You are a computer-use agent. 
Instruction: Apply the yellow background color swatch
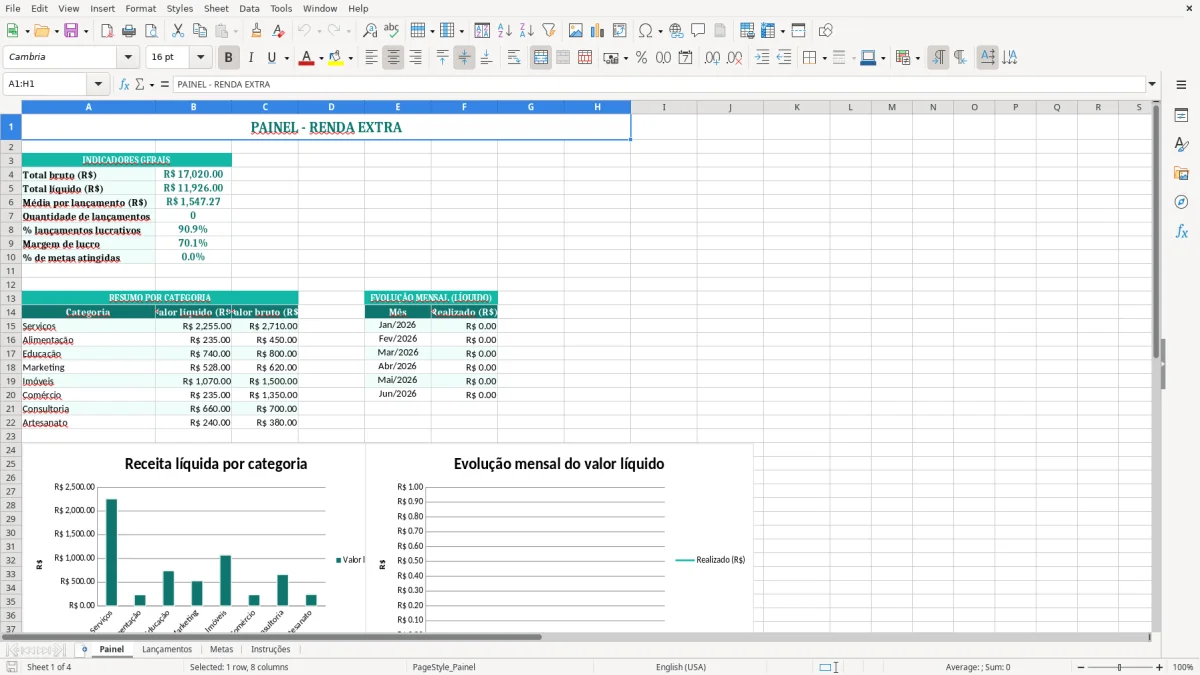click(336, 58)
